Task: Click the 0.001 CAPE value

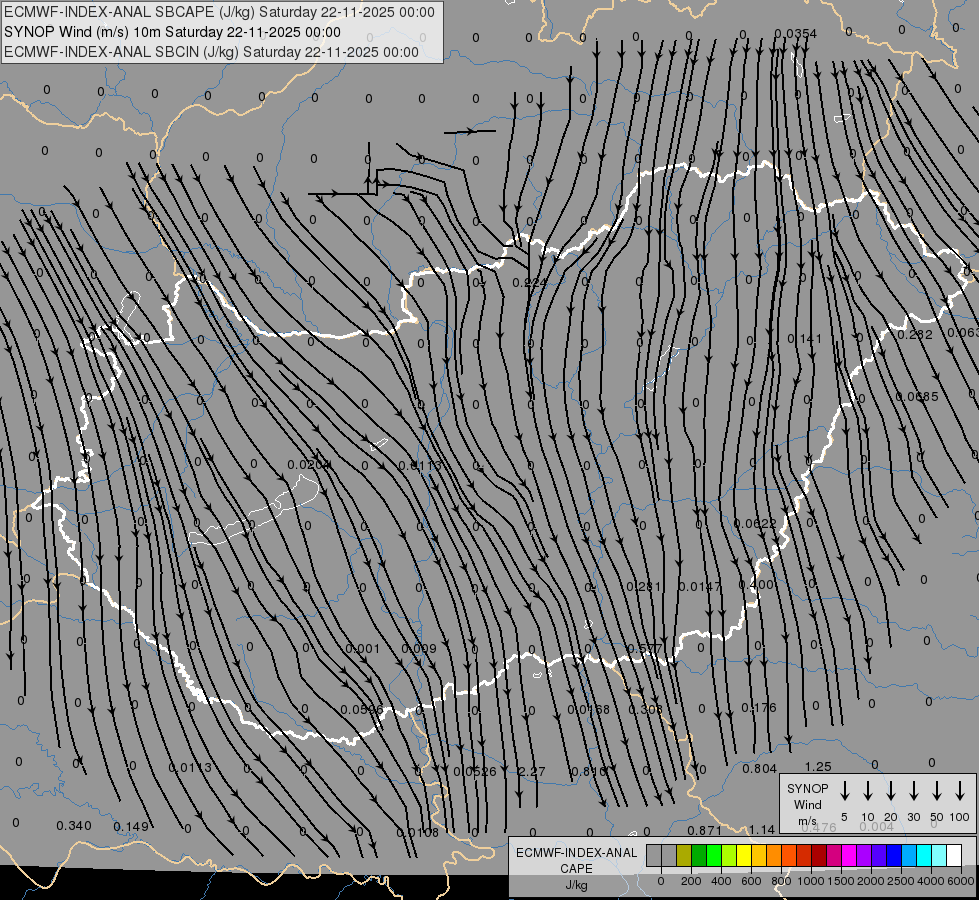Action: [x=362, y=648]
